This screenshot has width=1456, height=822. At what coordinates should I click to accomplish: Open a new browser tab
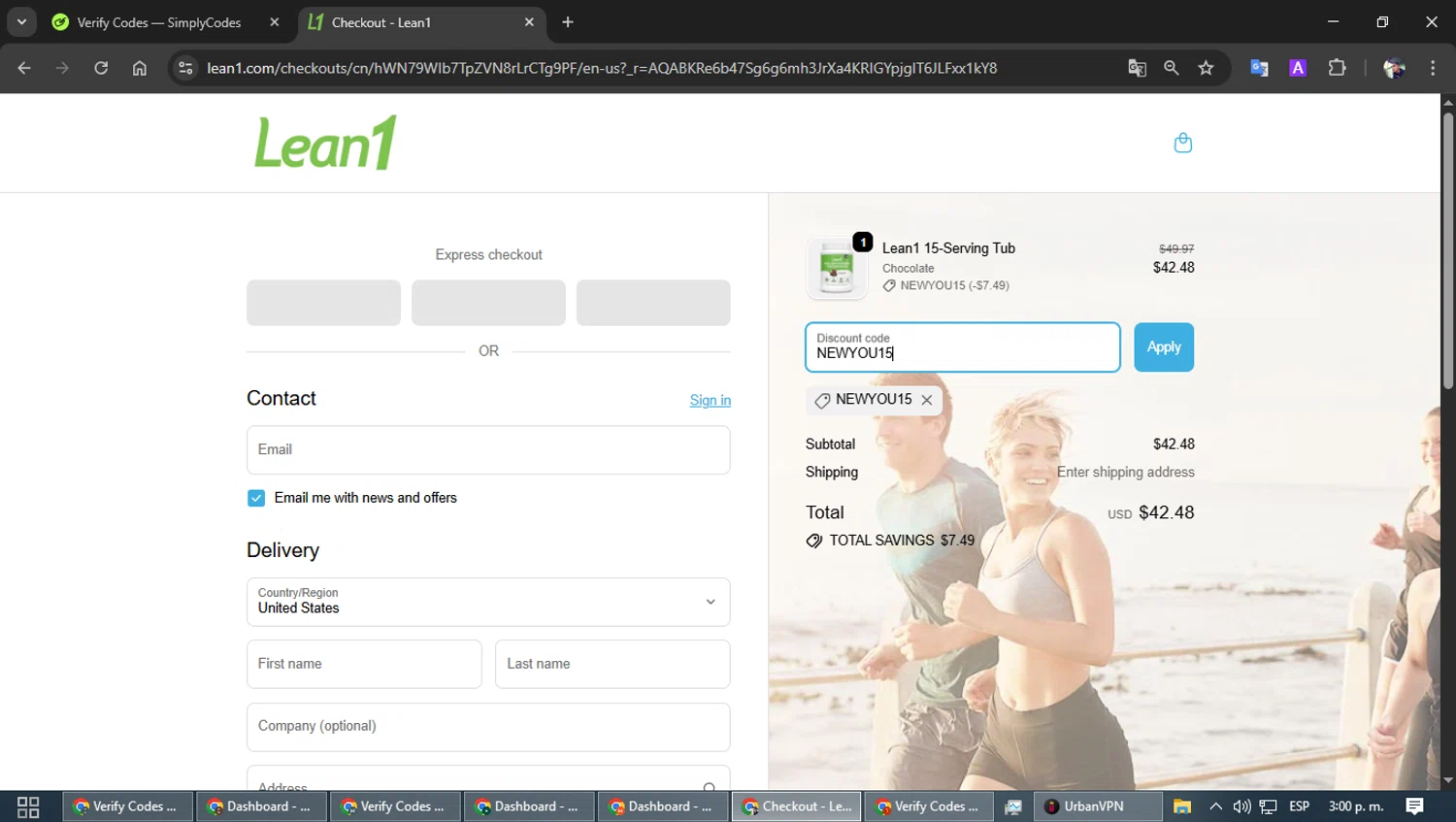[568, 22]
